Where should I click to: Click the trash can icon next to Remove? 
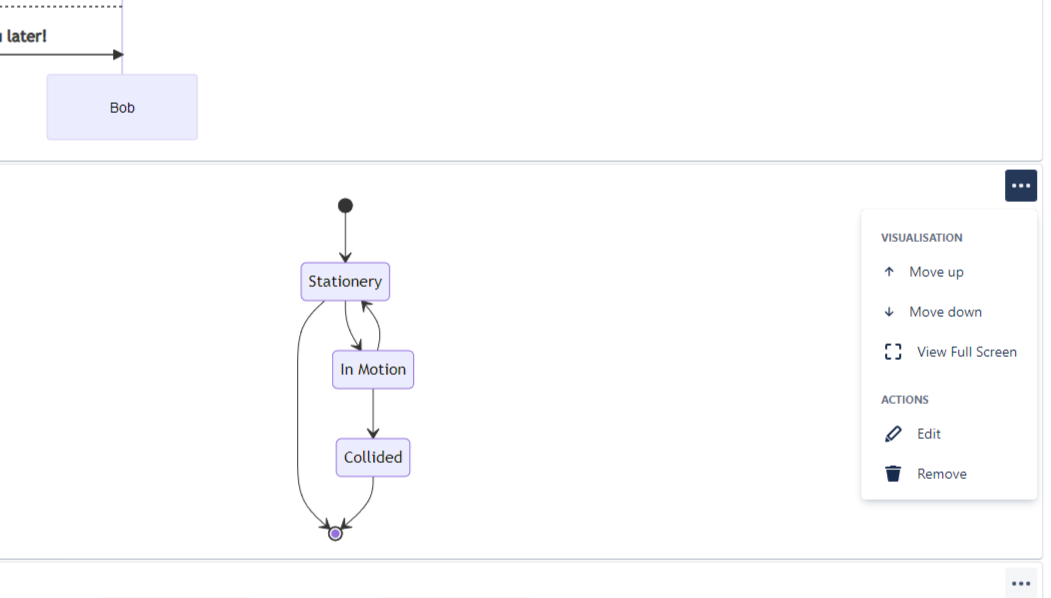point(893,474)
